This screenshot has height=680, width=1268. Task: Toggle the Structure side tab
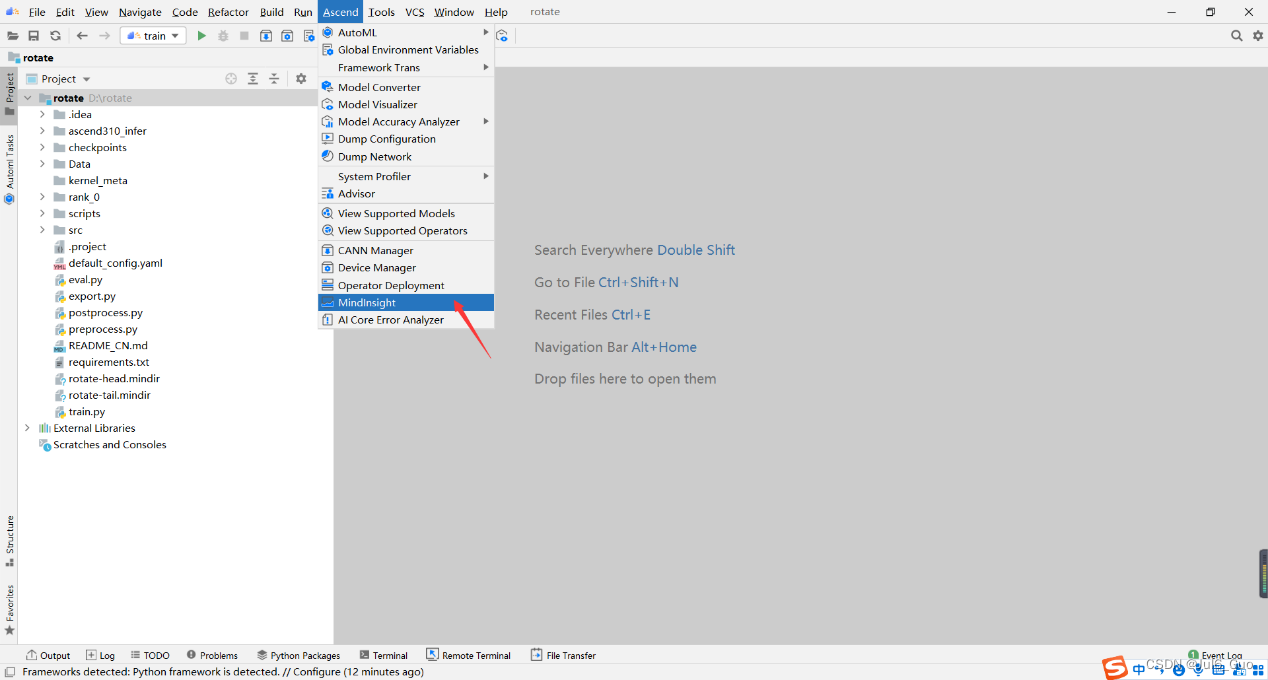[9, 541]
